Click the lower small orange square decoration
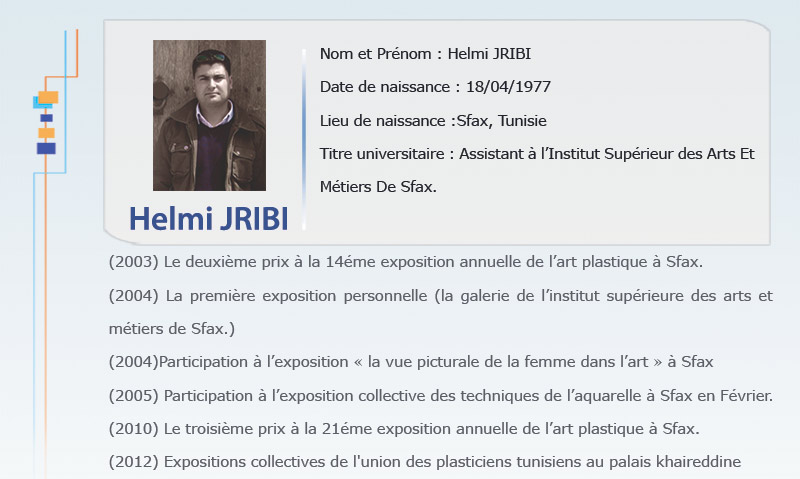 coord(46,132)
